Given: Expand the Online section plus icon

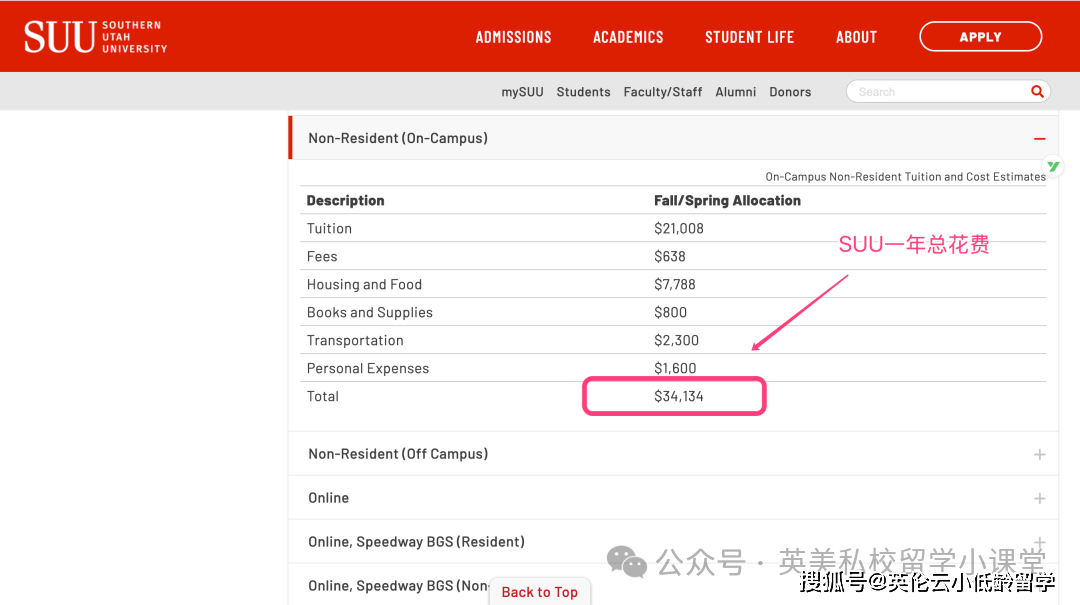Looking at the screenshot, I should pos(1039,498).
